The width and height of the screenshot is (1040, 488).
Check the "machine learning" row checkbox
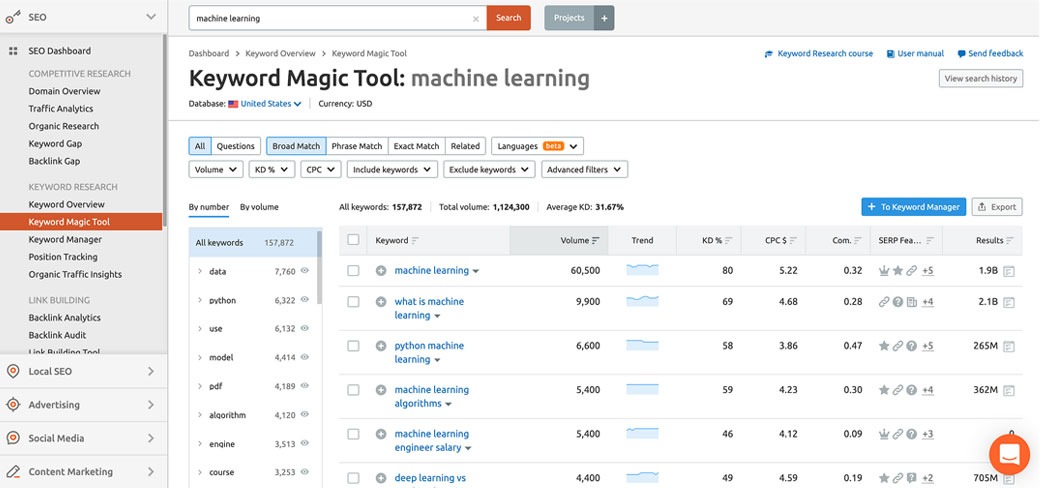click(x=354, y=271)
